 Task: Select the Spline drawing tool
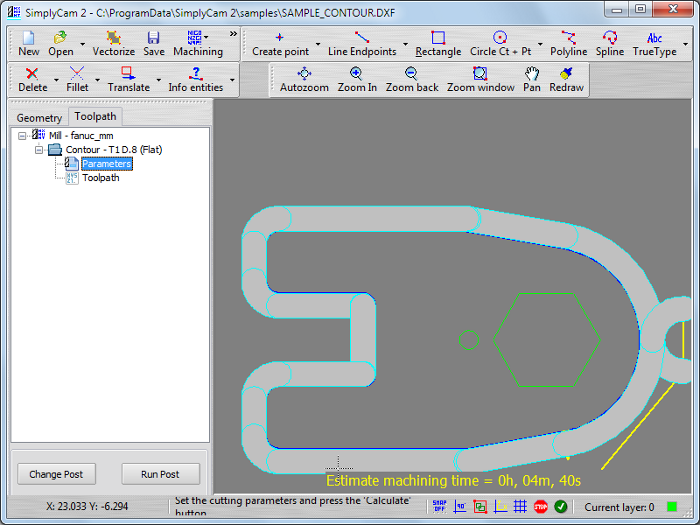click(609, 43)
